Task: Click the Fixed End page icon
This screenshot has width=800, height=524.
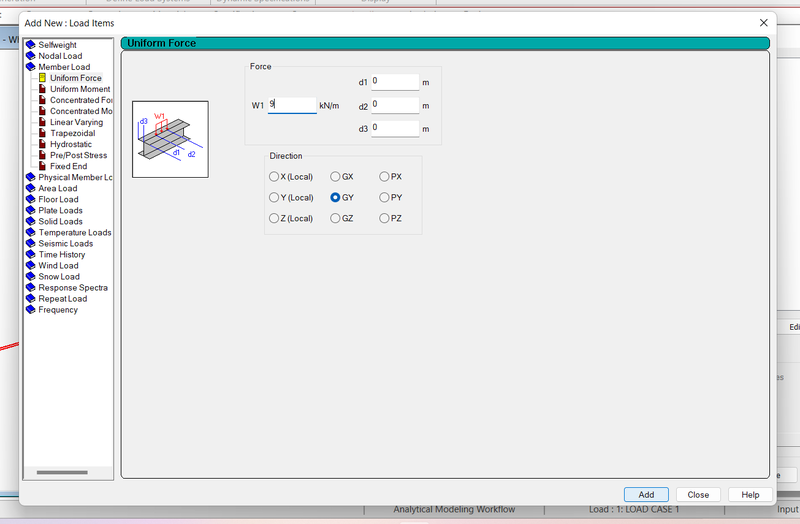Action: pyautogui.click(x=42, y=166)
